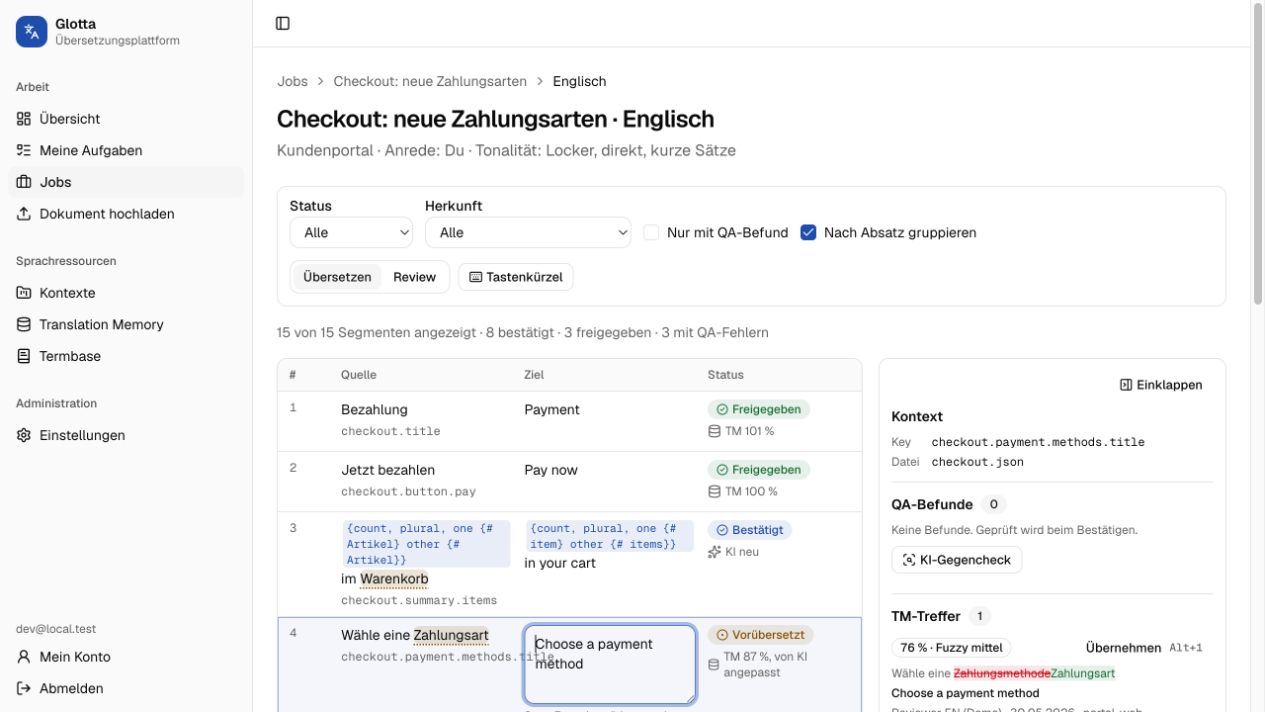Open Übersicht in the sidebar
This screenshot has height=712, width=1265.
[x=126, y=118]
